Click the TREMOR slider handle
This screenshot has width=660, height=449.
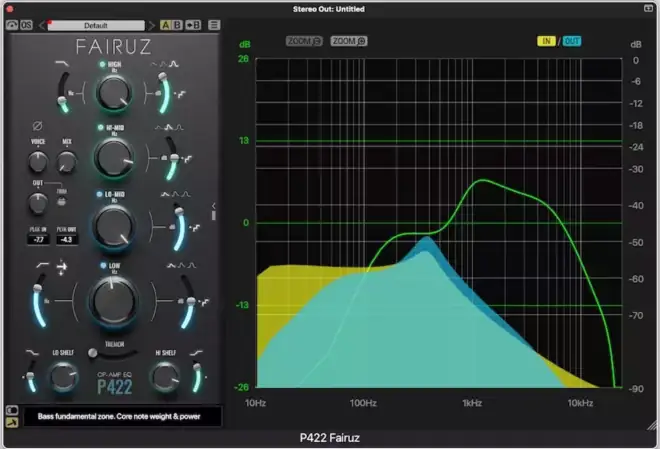[93, 353]
